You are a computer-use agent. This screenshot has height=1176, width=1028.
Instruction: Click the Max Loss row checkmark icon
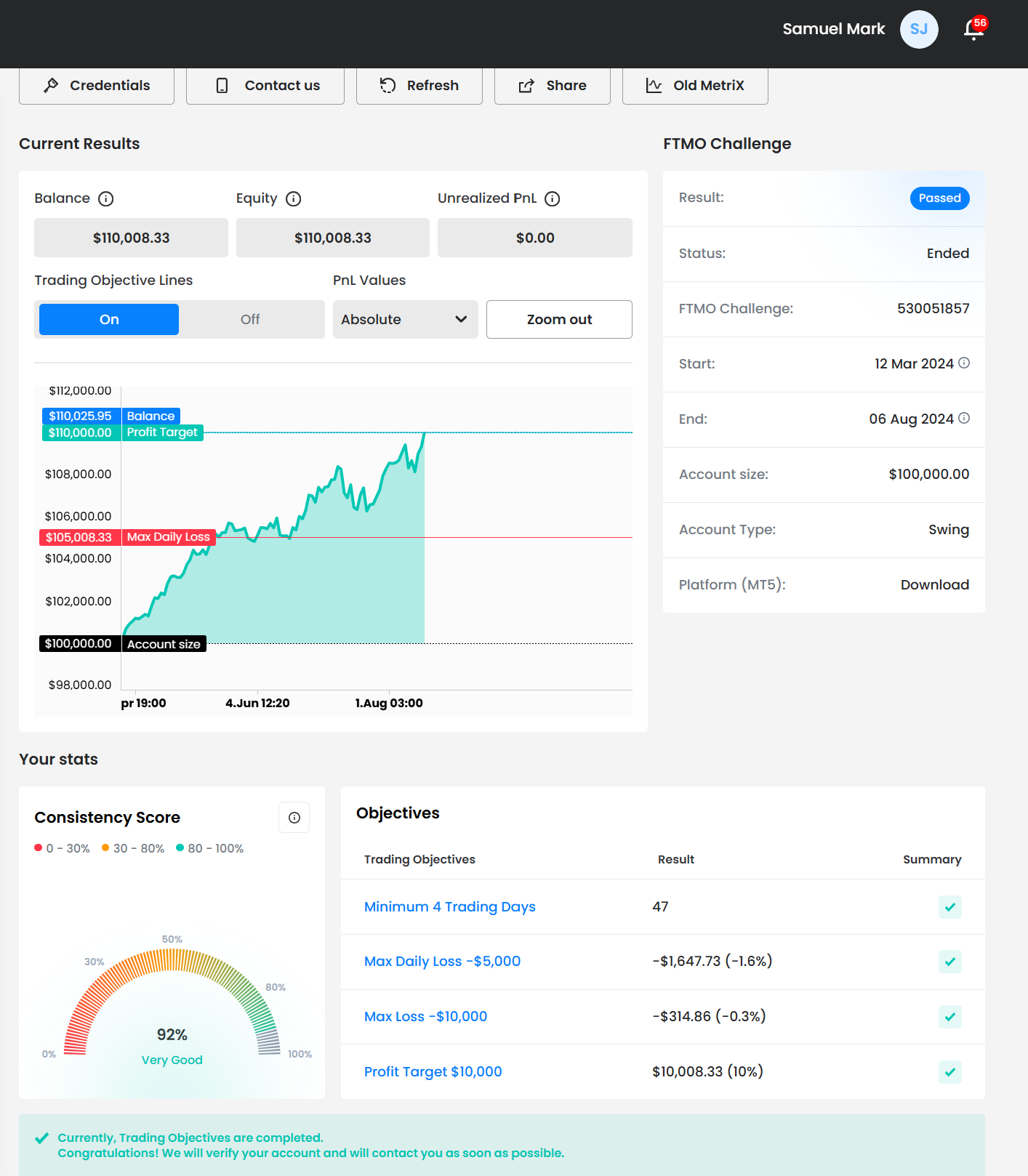point(950,1017)
